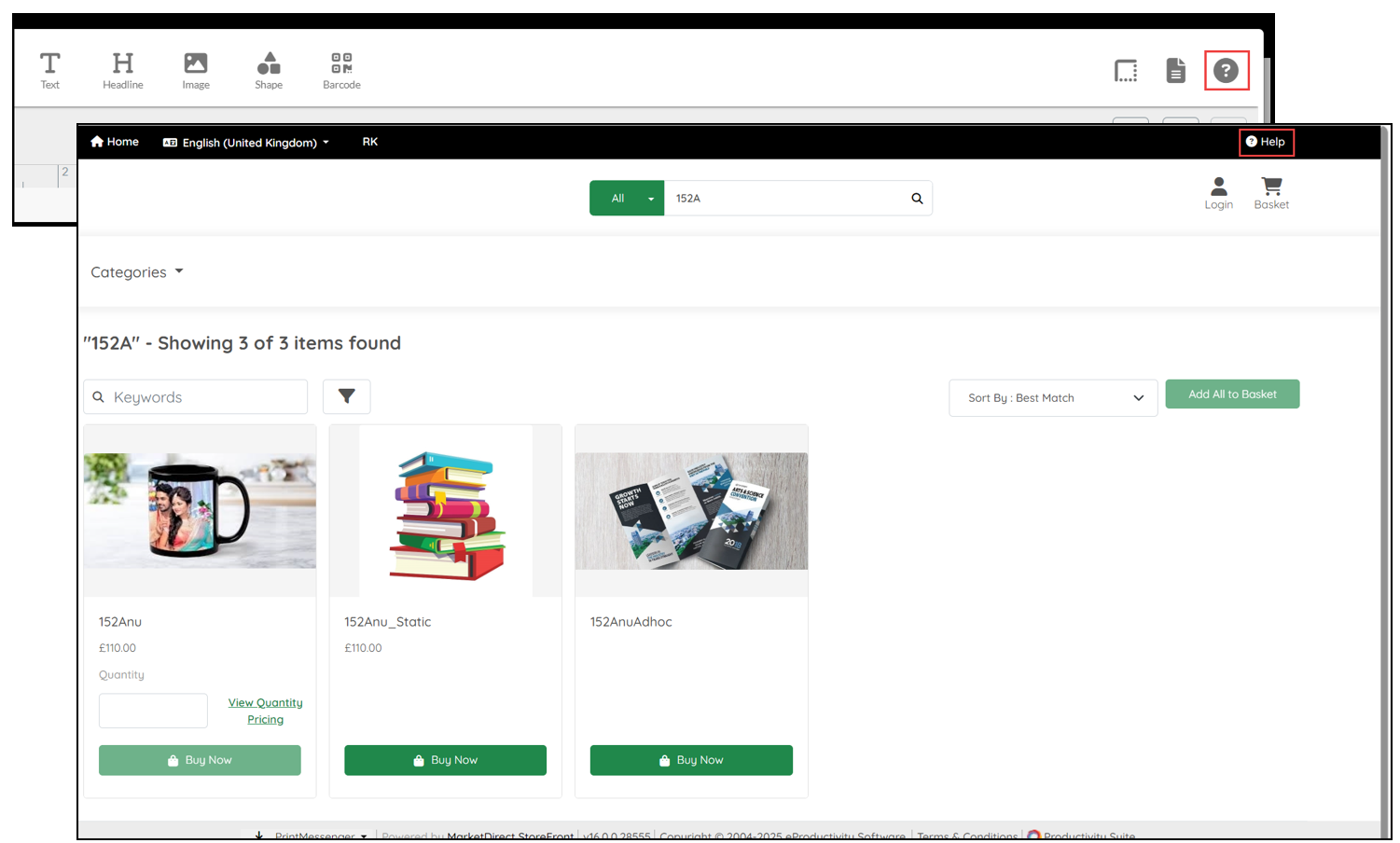Image resolution: width=1400 pixels, height=843 pixels.
Task: Open the English (United Kingdom) language menu
Action: coord(247,143)
